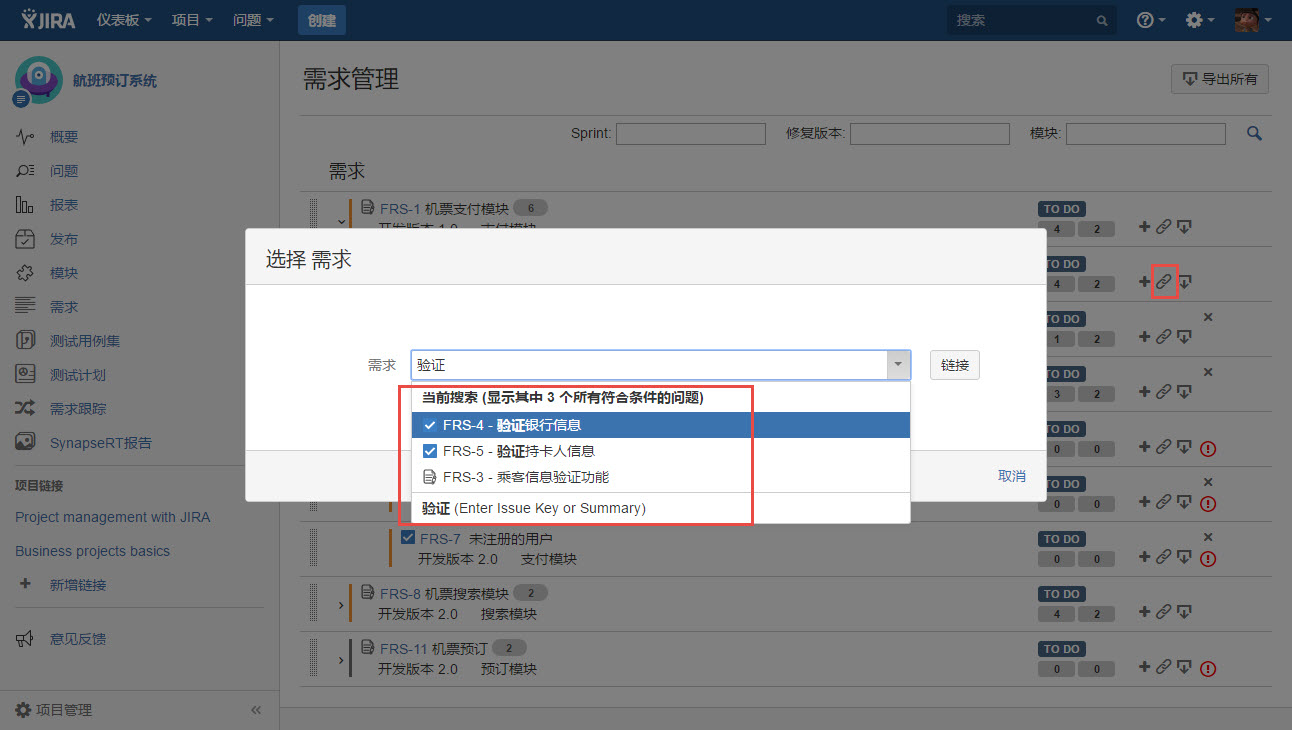
Task: Click the checkbox icon beside FRS-7
Action: click(408, 538)
